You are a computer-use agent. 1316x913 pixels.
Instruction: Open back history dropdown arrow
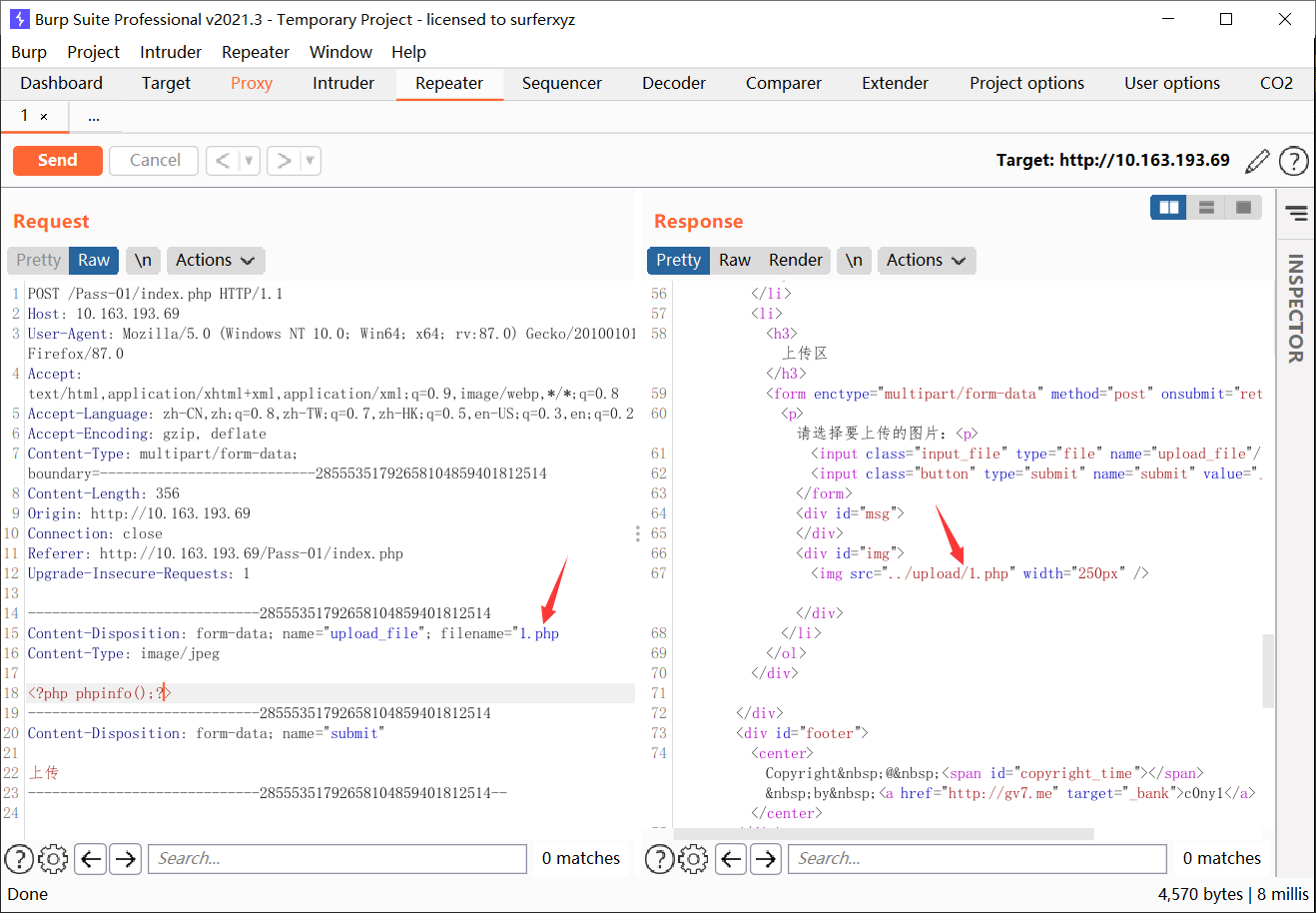click(x=250, y=160)
